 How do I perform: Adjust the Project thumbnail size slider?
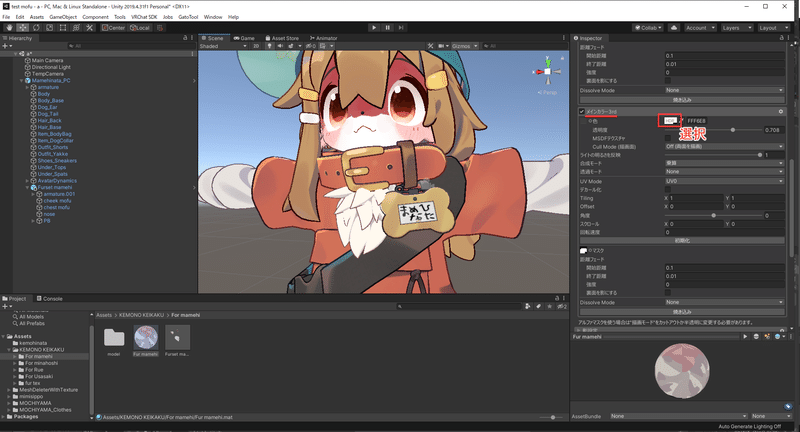(x=549, y=417)
